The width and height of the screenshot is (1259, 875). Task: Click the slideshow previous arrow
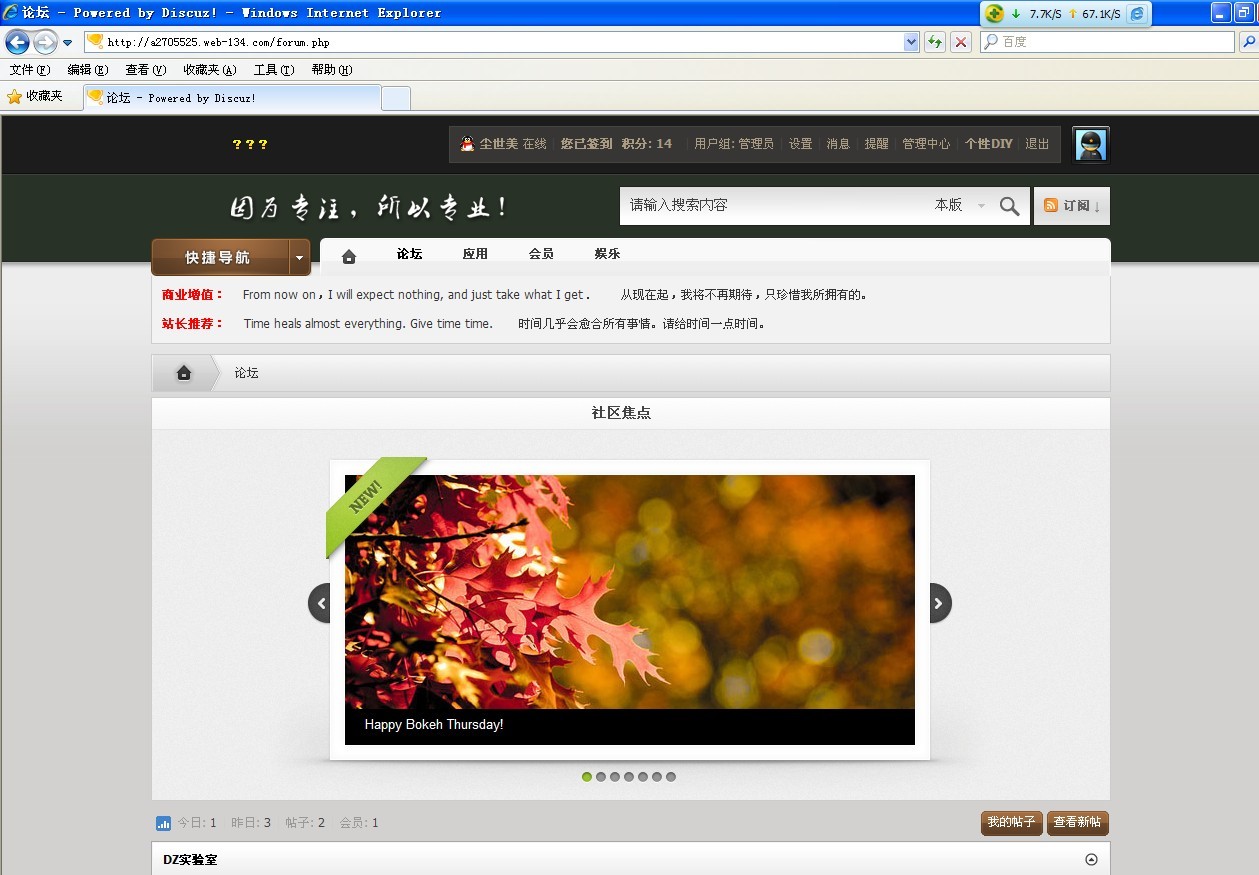tap(320, 603)
